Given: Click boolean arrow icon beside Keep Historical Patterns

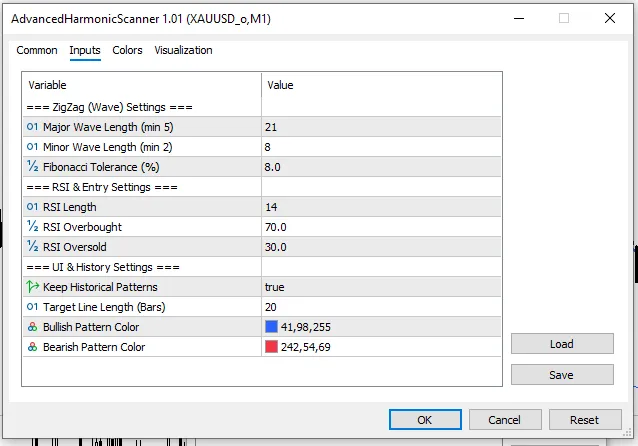Looking at the screenshot, I should (x=32, y=286).
